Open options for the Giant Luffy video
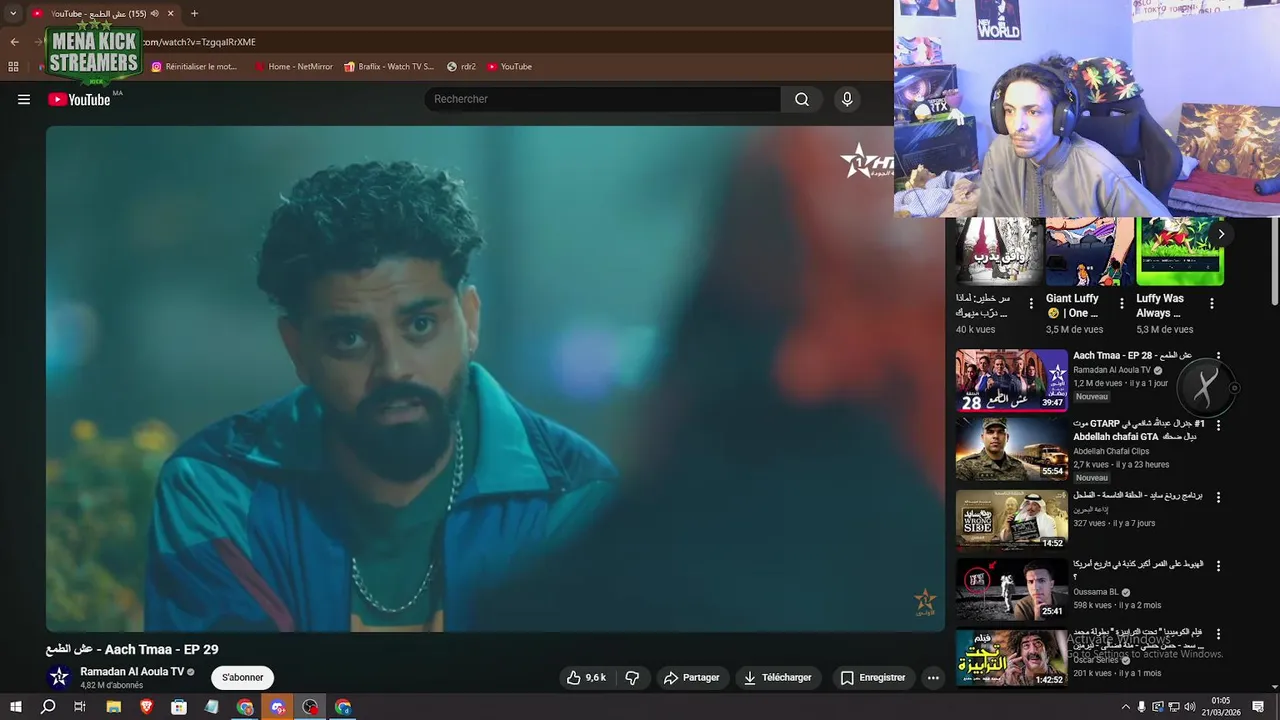 pos(1121,303)
